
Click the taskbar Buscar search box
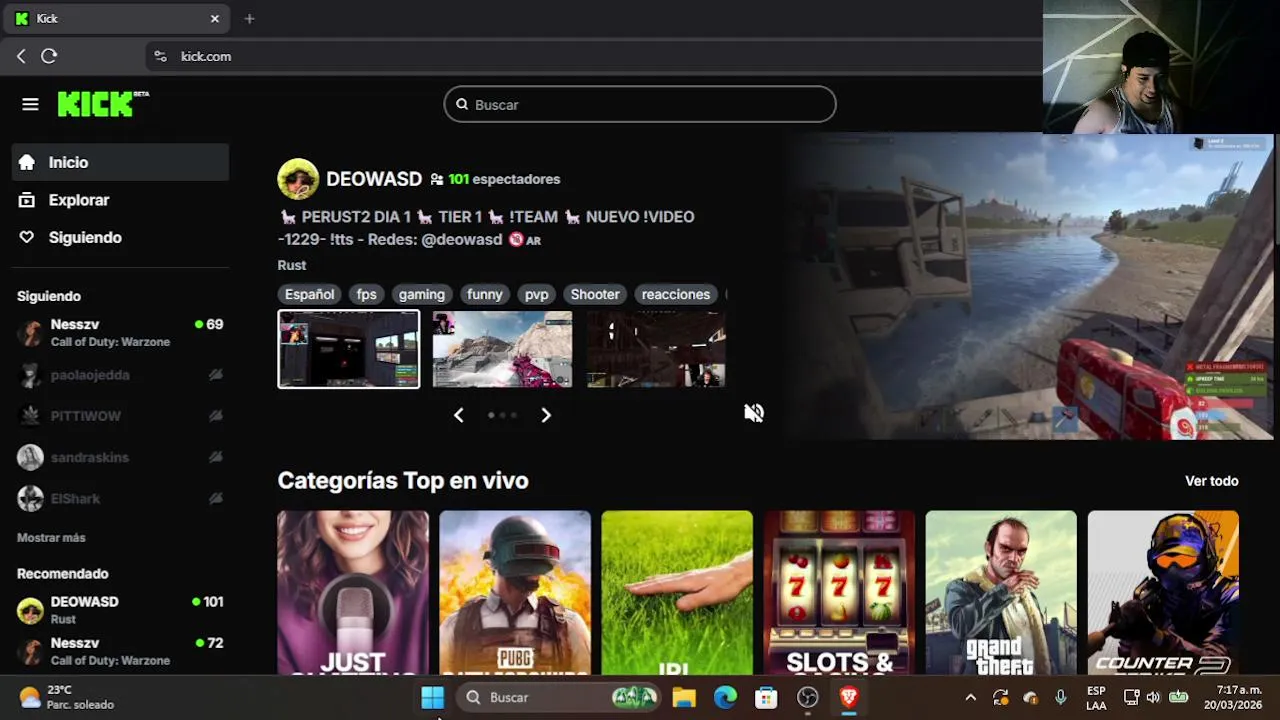[x=560, y=697]
